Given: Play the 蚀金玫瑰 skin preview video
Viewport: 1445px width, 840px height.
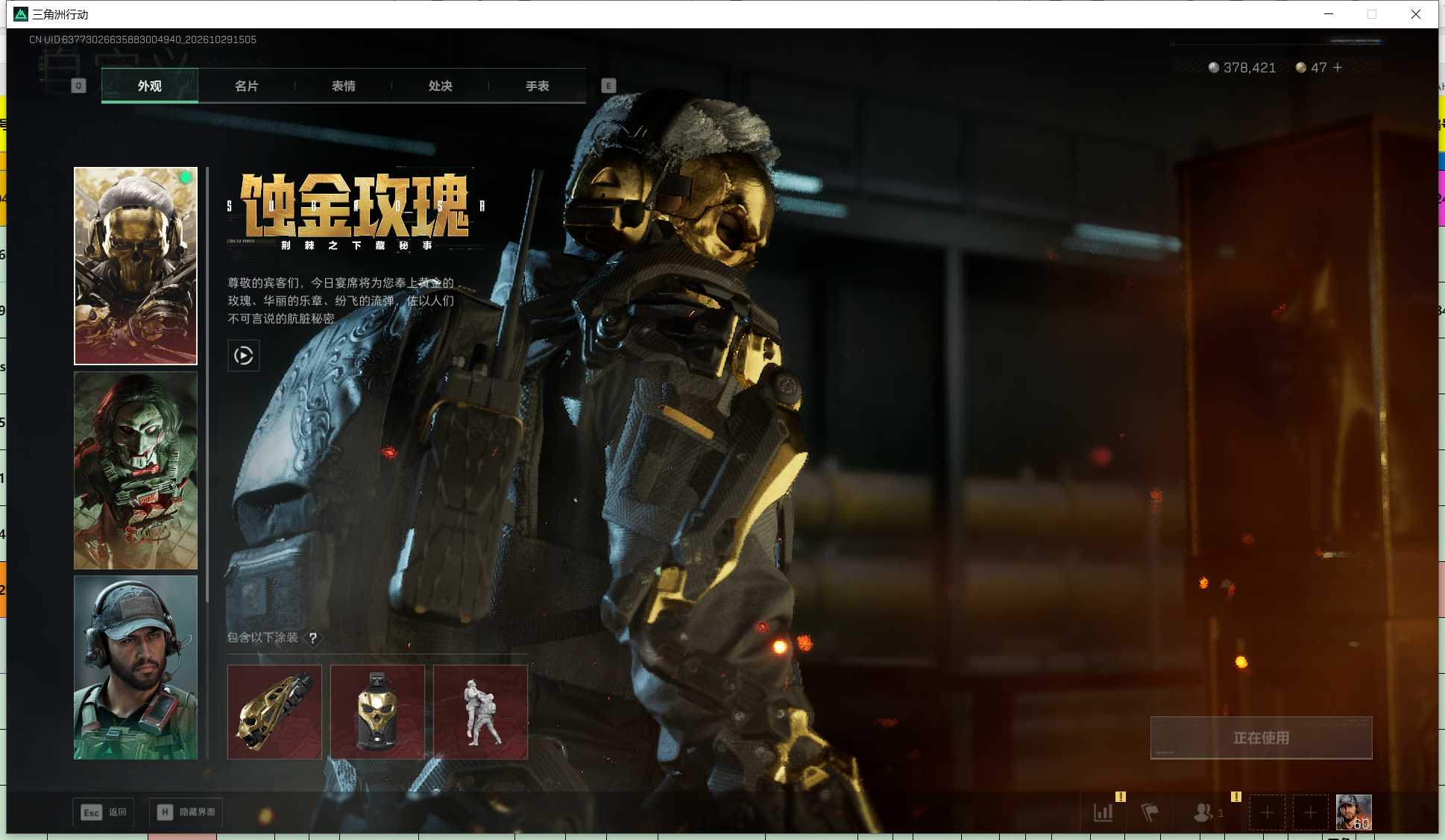Looking at the screenshot, I should click(x=243, y=356).
